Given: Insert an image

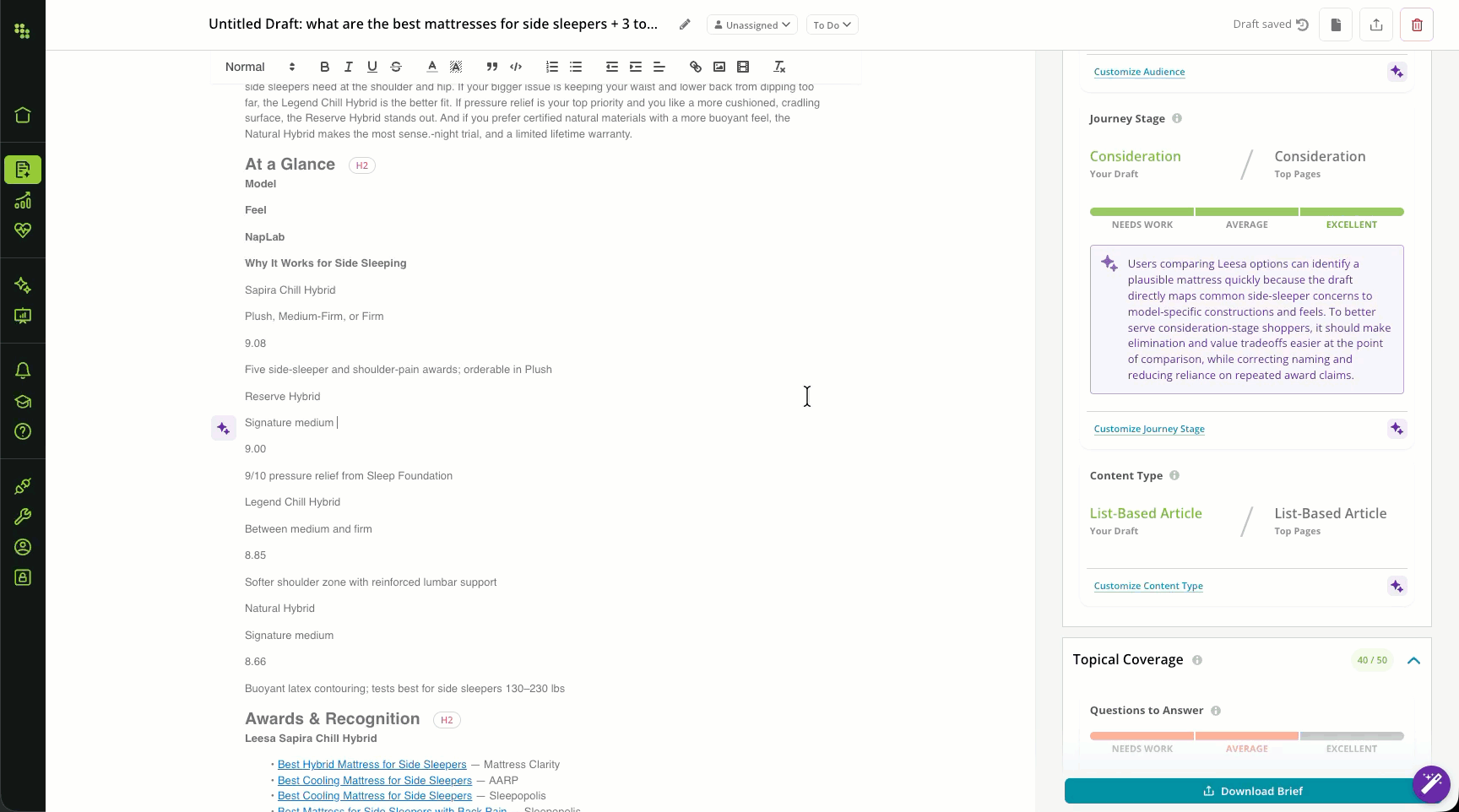Looking at the screenshot, I should tap(719, 67).
